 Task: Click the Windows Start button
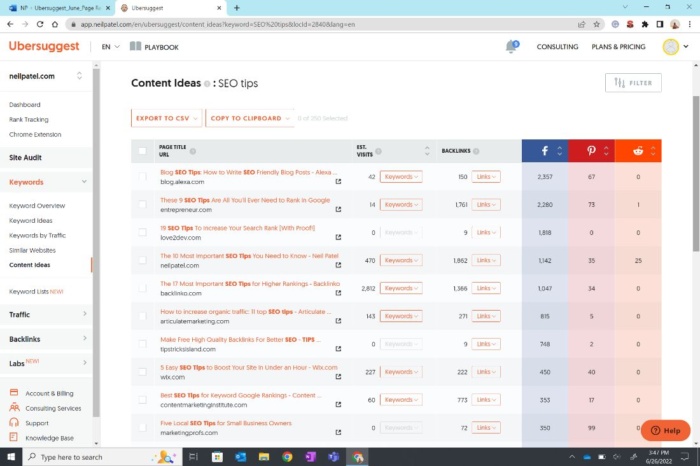pyautogui.click(x=11, y=457)
